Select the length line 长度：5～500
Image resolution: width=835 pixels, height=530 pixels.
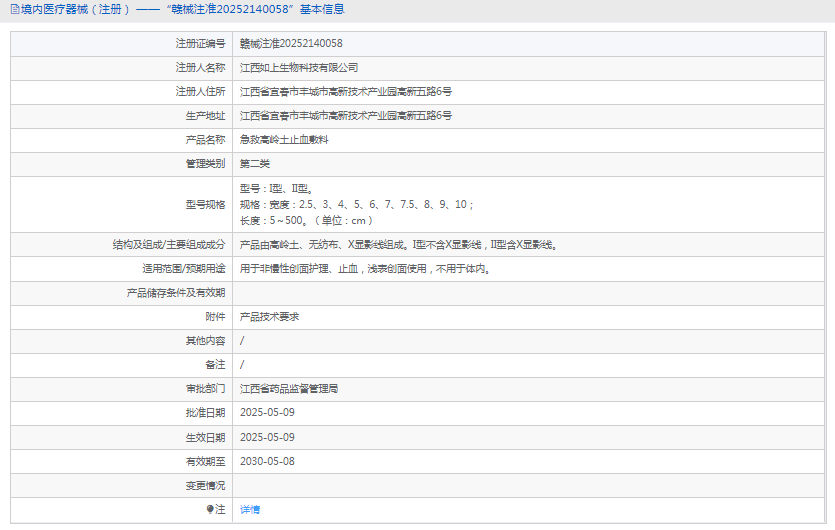(x=307, y=221)
